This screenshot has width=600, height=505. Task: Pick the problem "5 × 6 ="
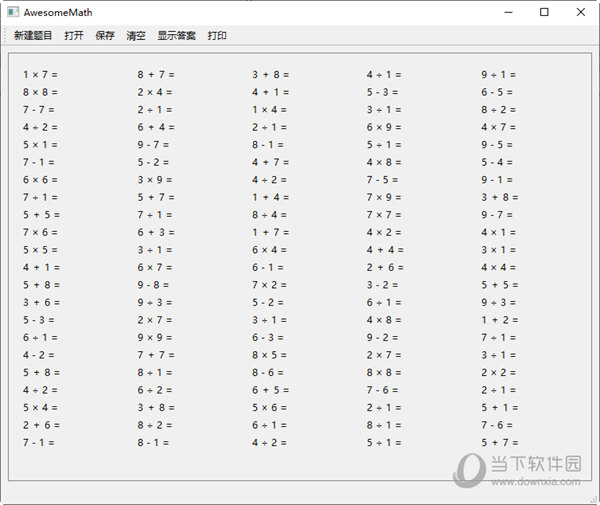[x=269, y=407]
